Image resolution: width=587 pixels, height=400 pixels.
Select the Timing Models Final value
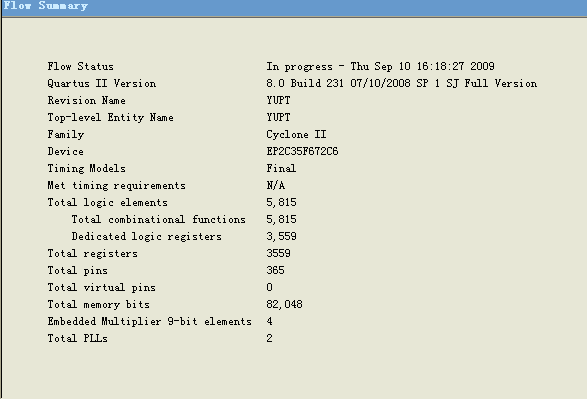pyautogui.click(x=281, y=169)
